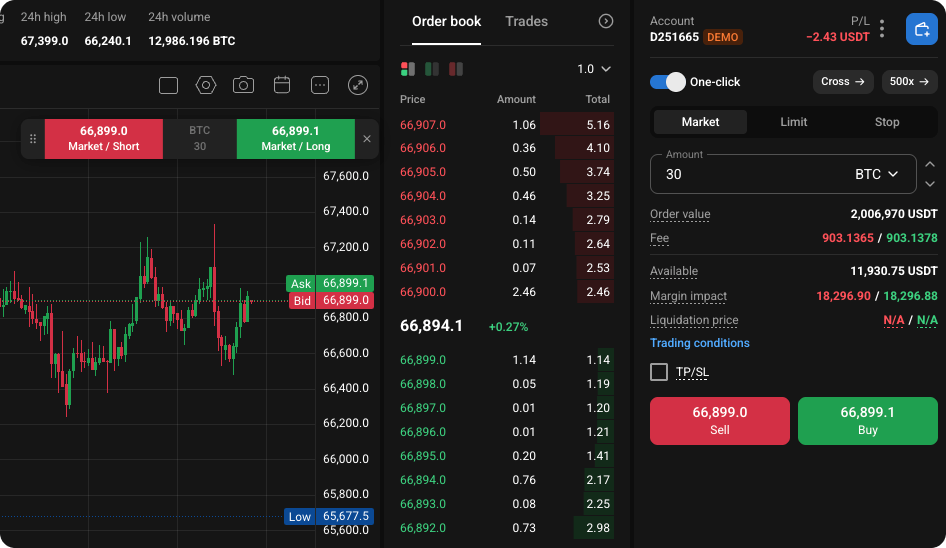Screen dimensions: 946x548
Task: Click the ask price 66,905.0 row
Action: click(507, 172)
